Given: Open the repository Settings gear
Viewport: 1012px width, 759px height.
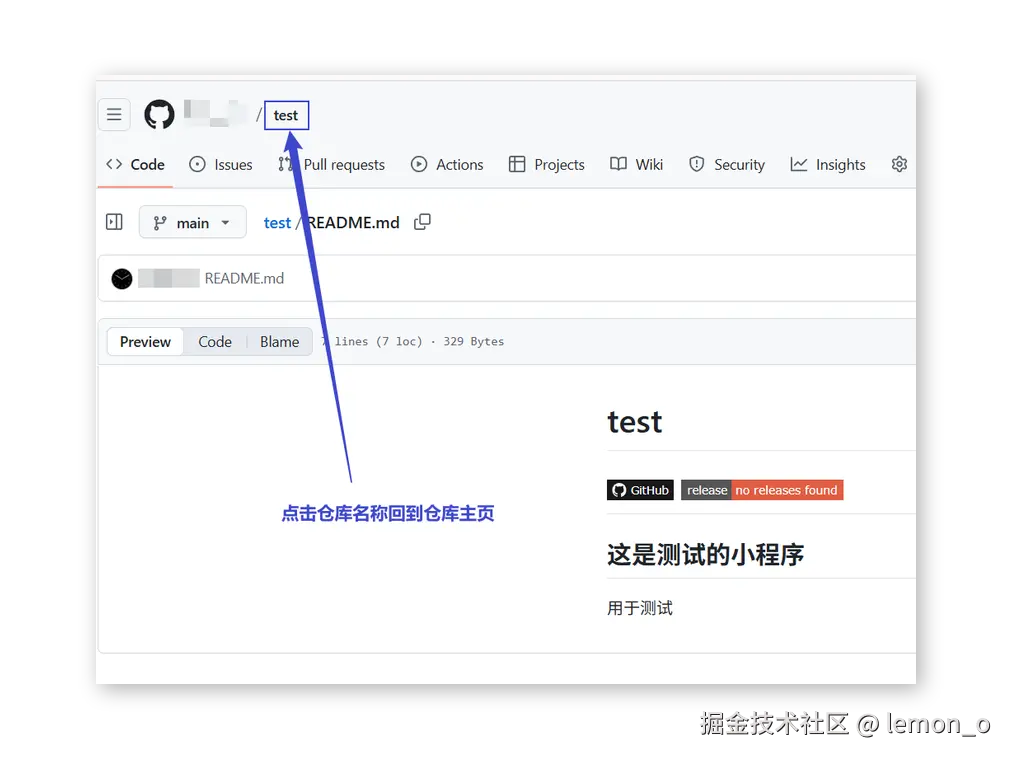Looking at the screenshot, I should (899, 164).
